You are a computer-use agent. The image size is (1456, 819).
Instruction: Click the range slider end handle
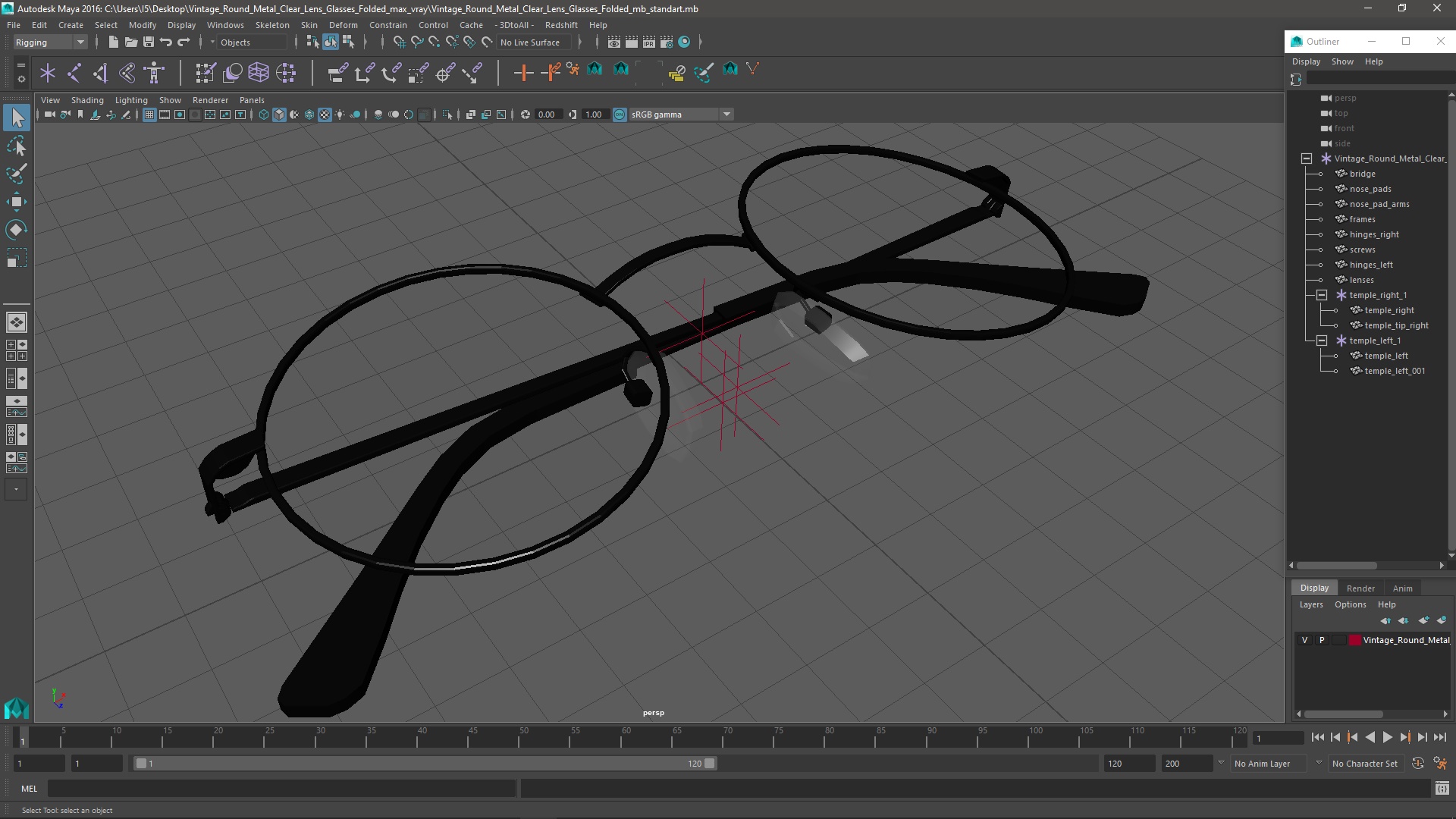coord(710,764)
